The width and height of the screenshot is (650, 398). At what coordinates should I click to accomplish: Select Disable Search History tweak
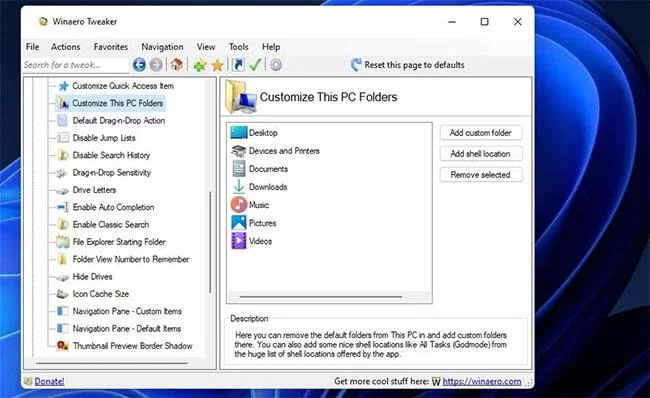(x=111, y=155)
